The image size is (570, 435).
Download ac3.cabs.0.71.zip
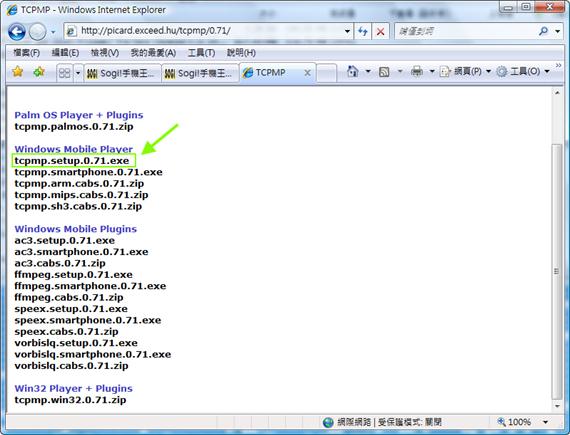click(x=60, y=263)
